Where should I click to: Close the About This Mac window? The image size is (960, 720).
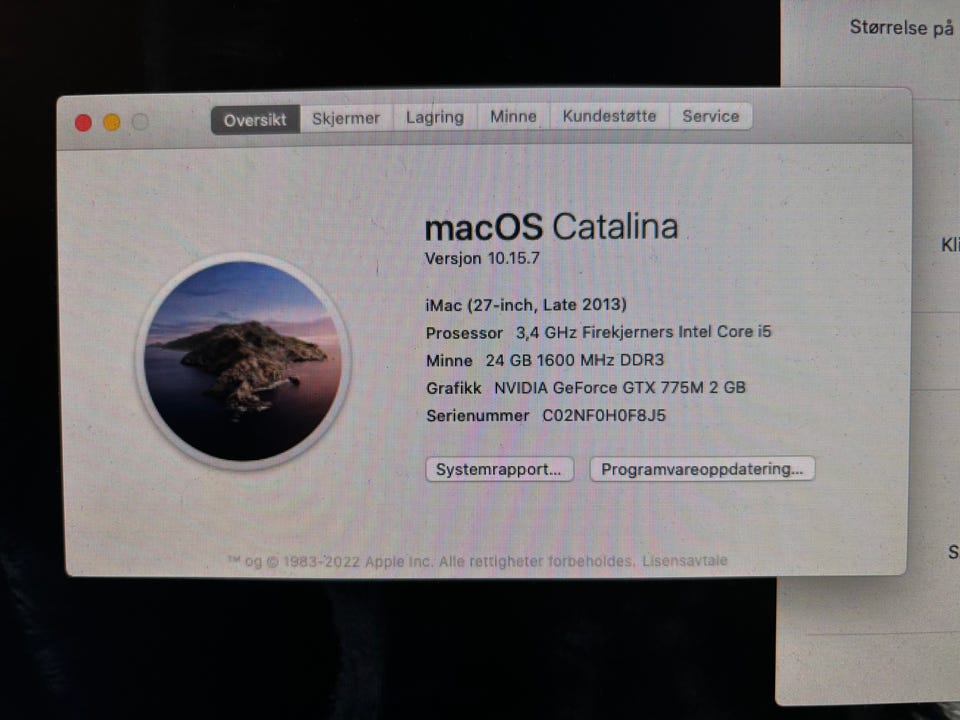[x=83, y=123]
